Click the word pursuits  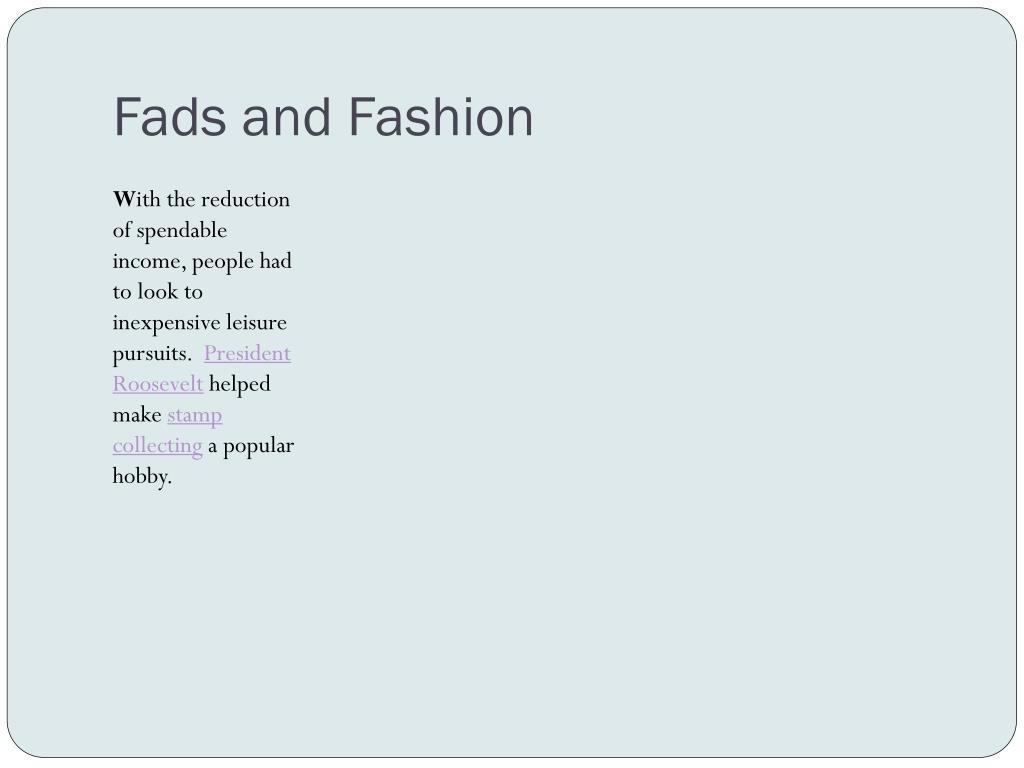click(x=152, y=354)
